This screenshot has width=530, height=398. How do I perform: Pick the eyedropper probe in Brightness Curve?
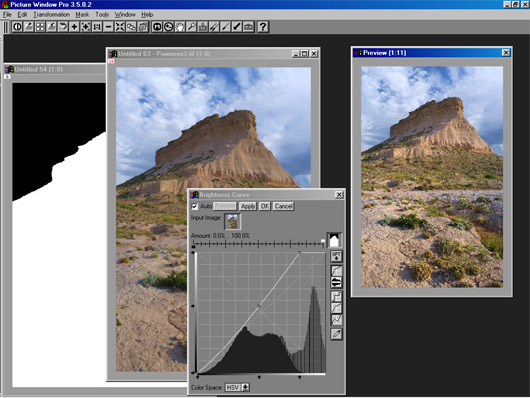[336, 334]
